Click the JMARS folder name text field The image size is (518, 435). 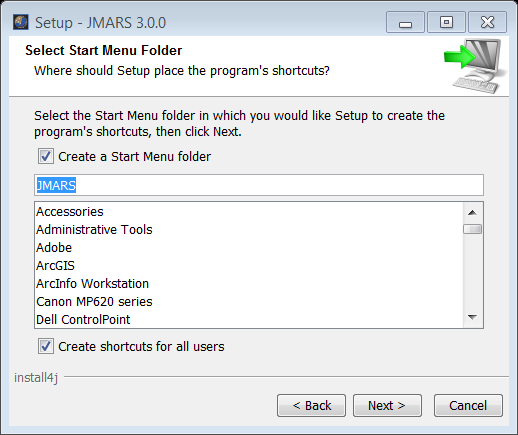pos(259,185)
